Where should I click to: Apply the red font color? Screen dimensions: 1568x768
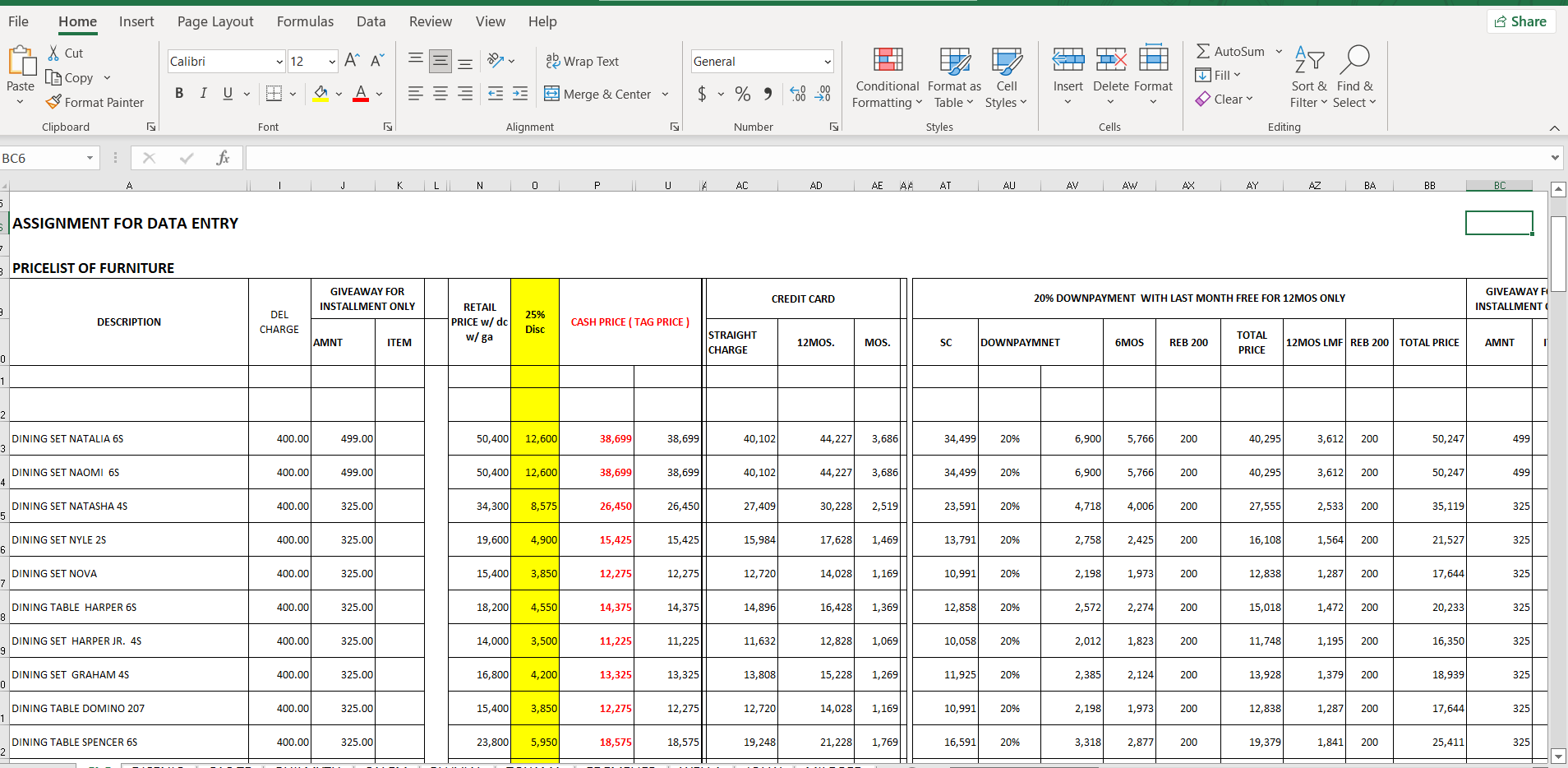360,94
